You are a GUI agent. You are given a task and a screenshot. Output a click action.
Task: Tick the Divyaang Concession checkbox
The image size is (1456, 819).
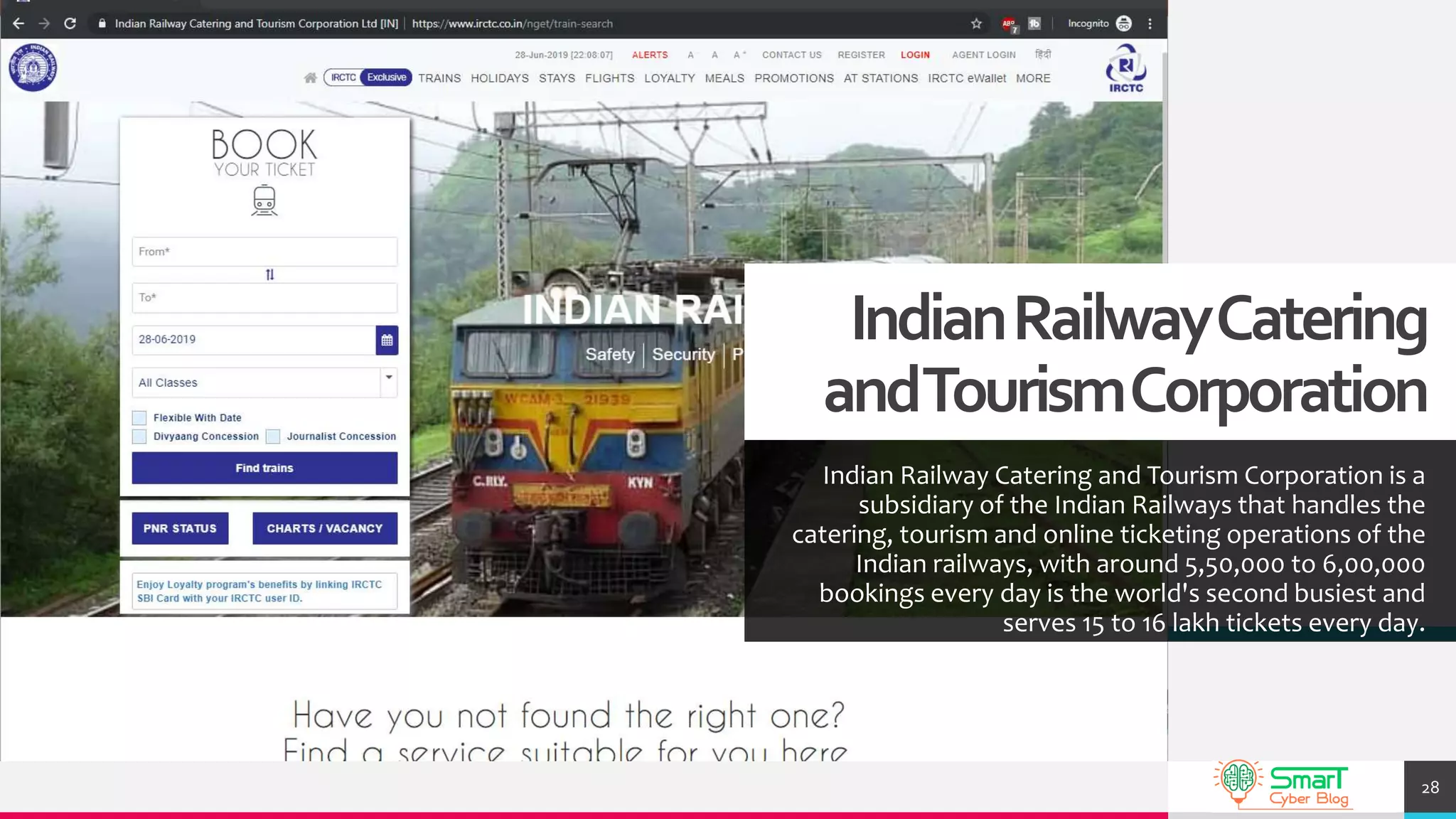[140, 437]
